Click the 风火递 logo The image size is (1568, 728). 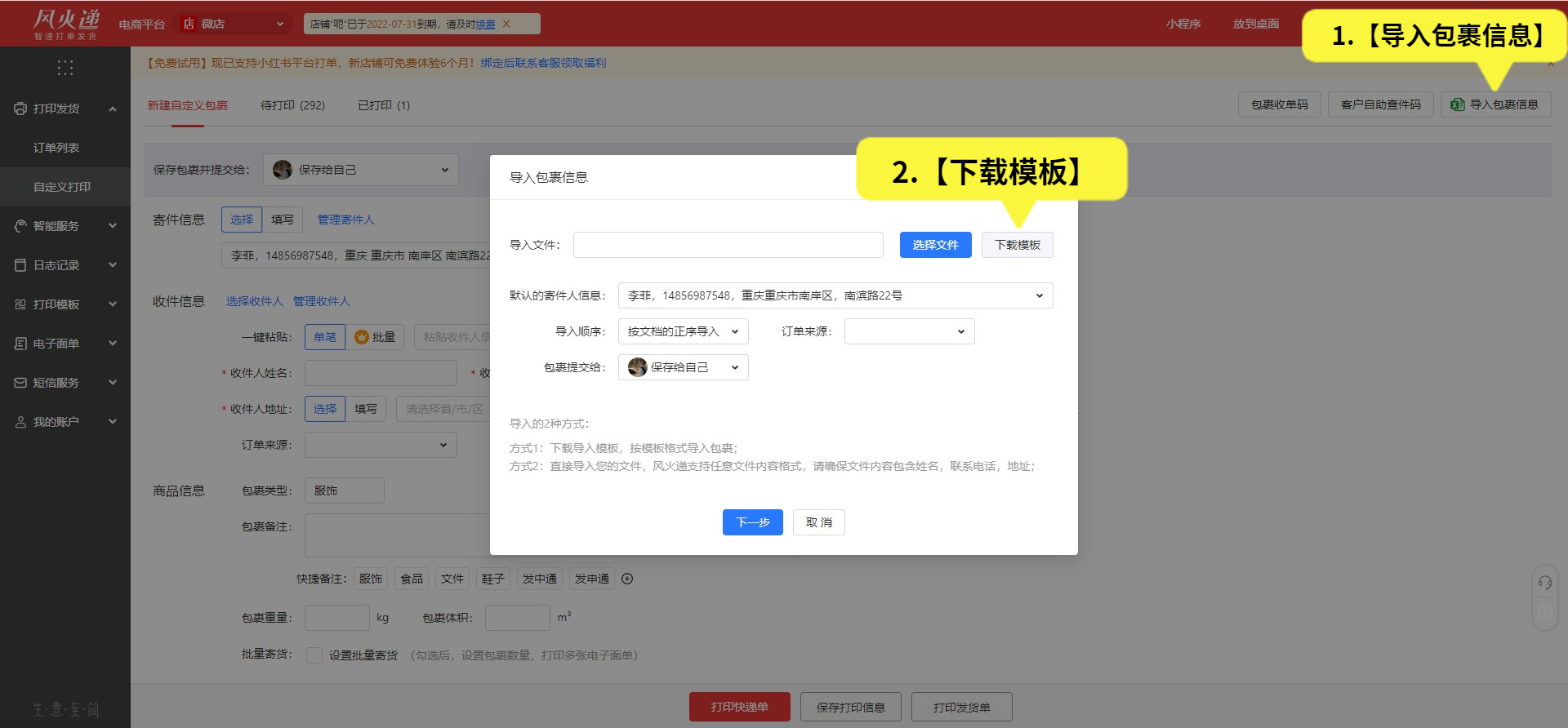(65, 24)
